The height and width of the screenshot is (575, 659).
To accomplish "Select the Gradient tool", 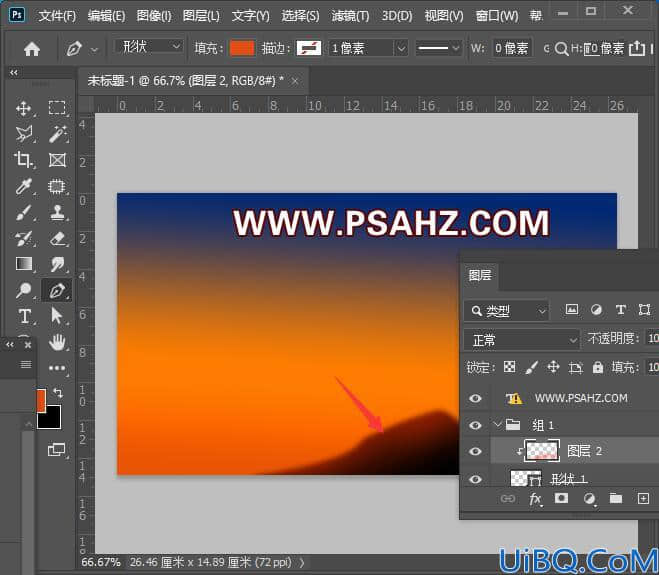I will 24,264.
